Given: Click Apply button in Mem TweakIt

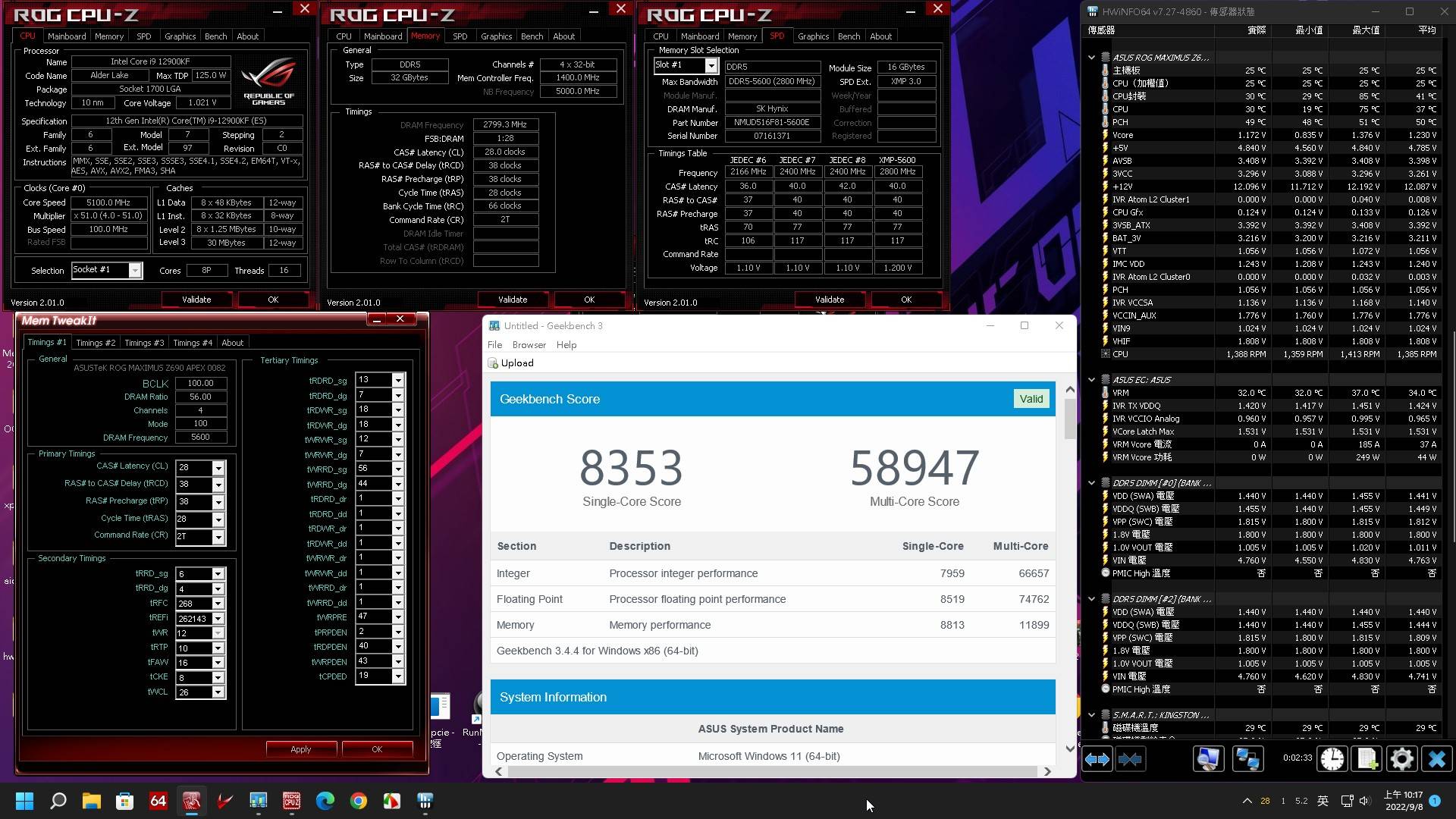Looking at the screenshot, I should [x=300, y=749].
